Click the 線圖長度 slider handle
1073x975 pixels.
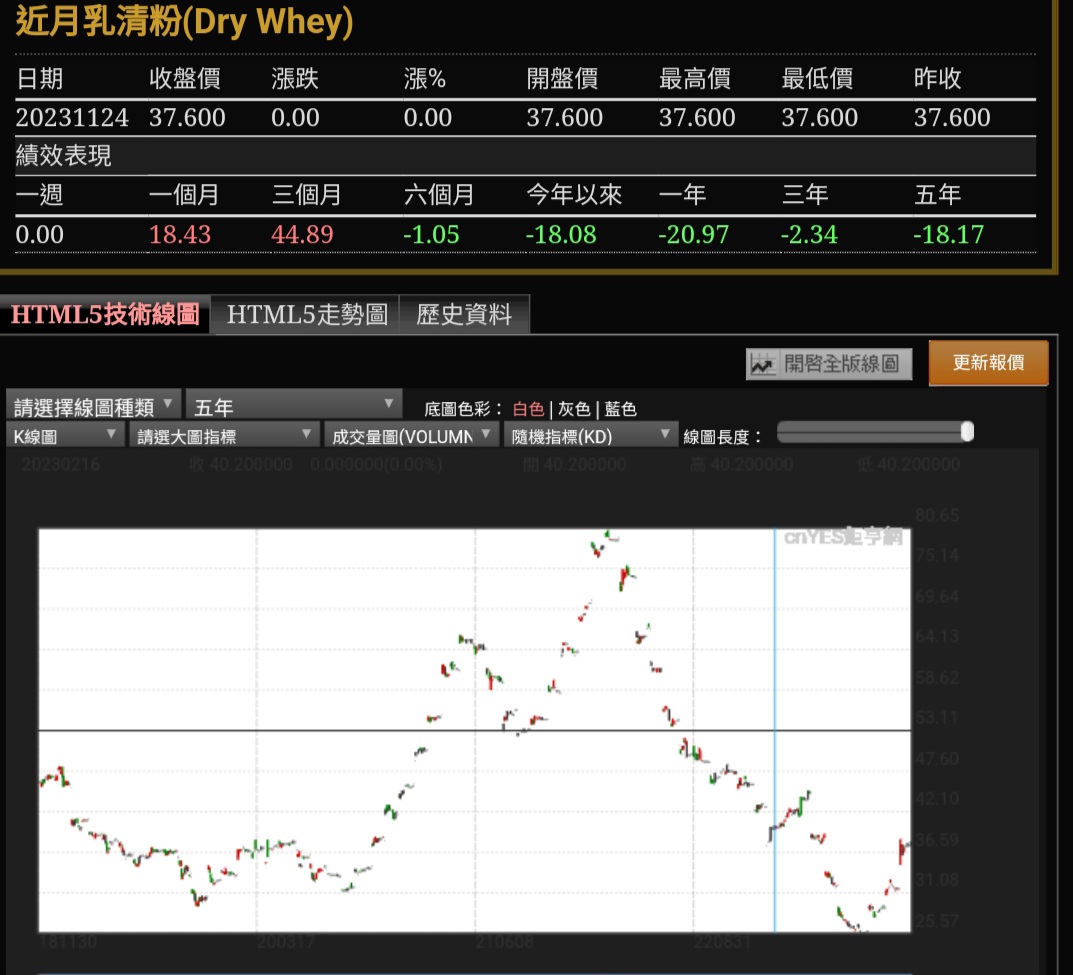coord(966,432)
